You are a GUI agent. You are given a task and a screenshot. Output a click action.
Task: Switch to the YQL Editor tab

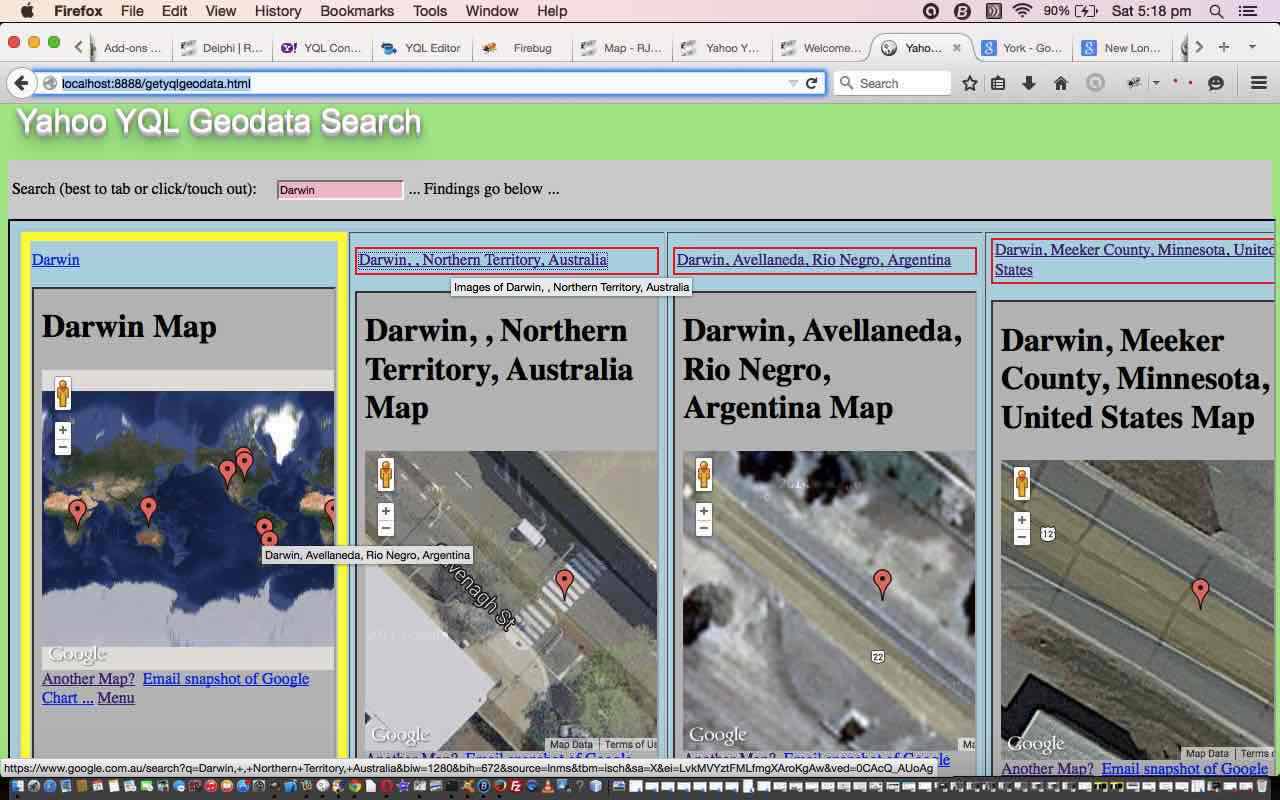click(x=421, y=48)
